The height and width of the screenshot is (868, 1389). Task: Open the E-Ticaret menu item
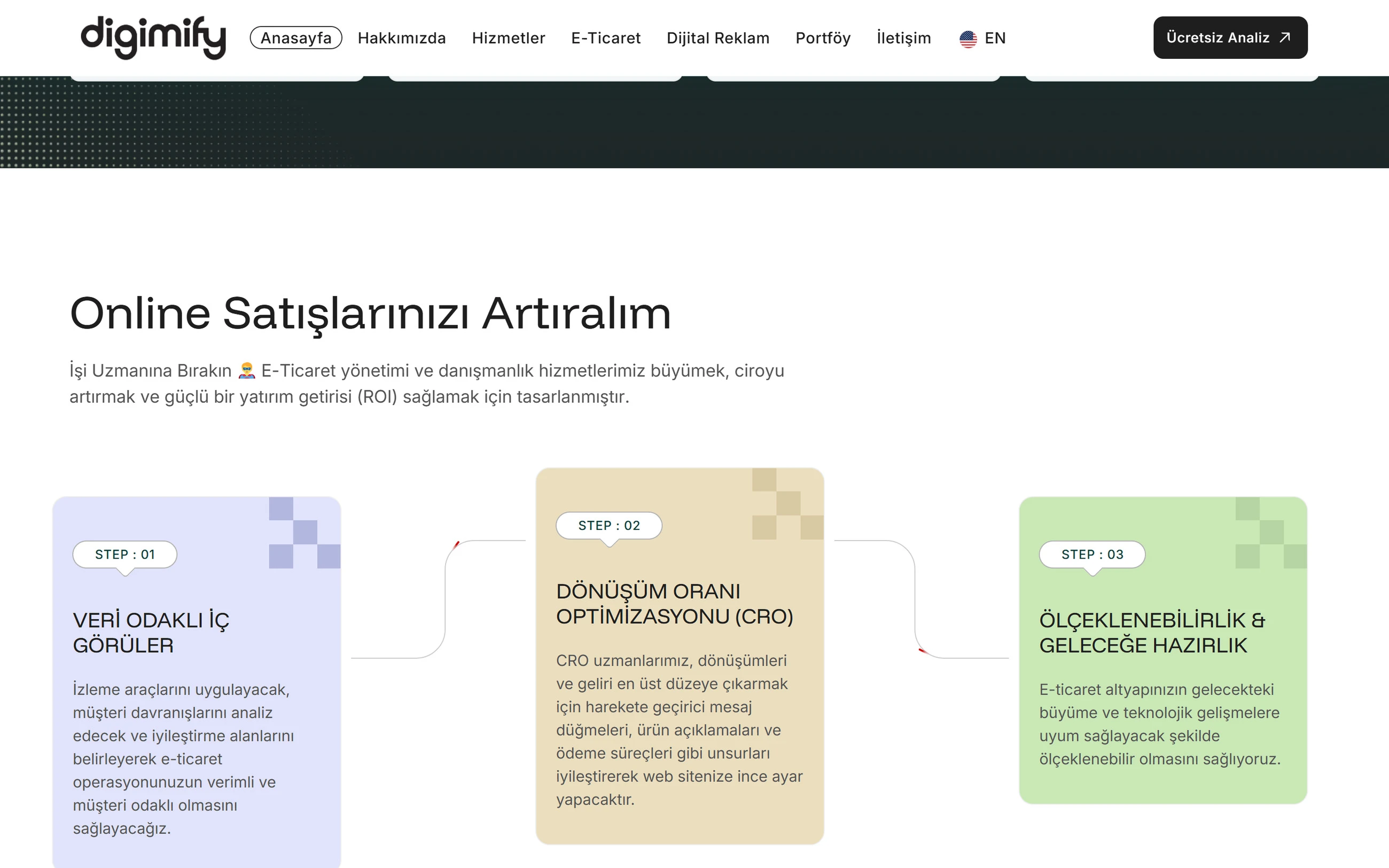click(605, 38)
